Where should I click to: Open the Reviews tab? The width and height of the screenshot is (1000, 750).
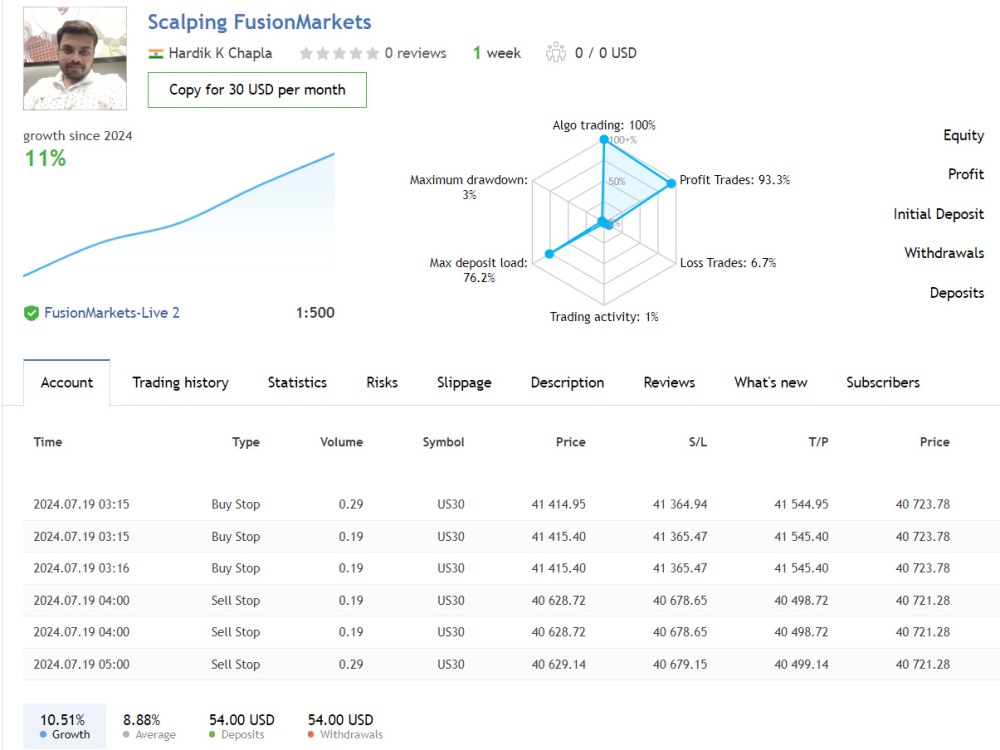(669, 383)
